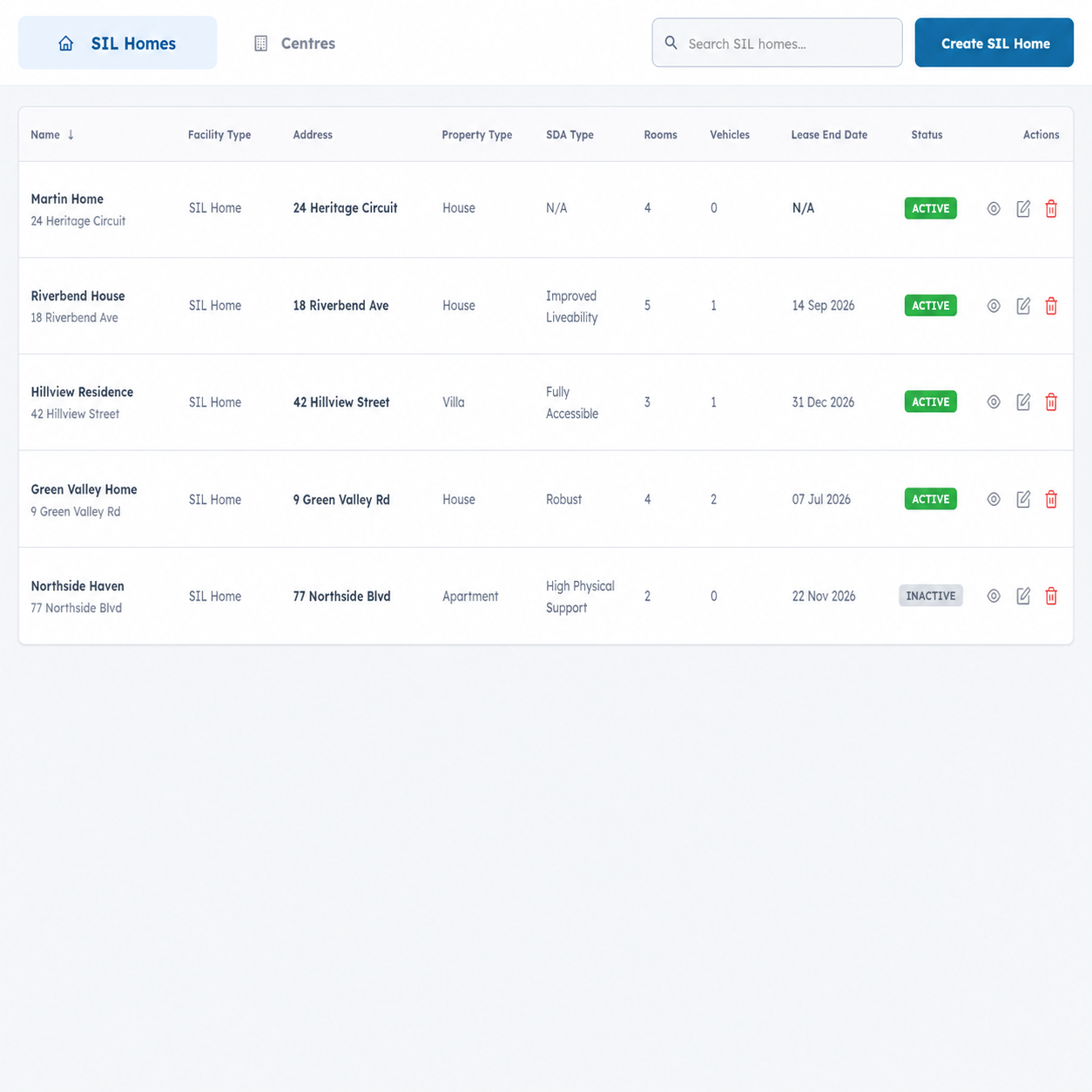The image size is (1092, 1092).
Task: View Martin Home details eye icon
Action: tap(994, 209)
